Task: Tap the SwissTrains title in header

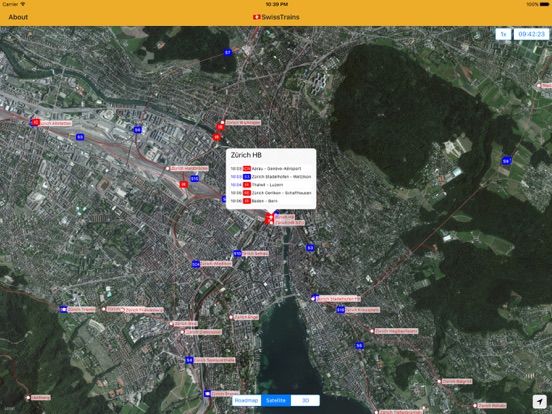Action: pos(276,17)
